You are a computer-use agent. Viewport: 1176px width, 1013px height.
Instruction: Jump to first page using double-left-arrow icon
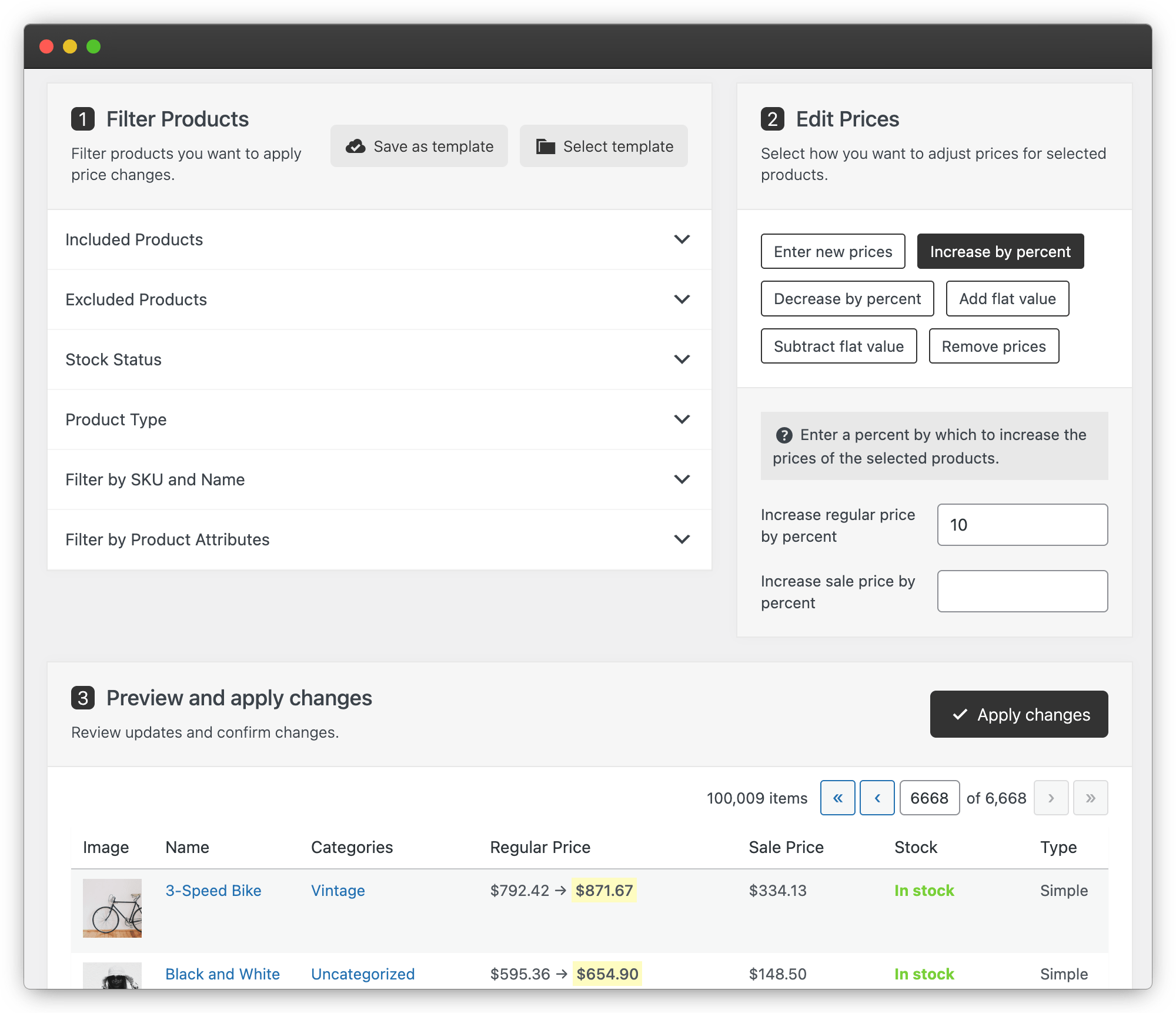coord(837,798)
